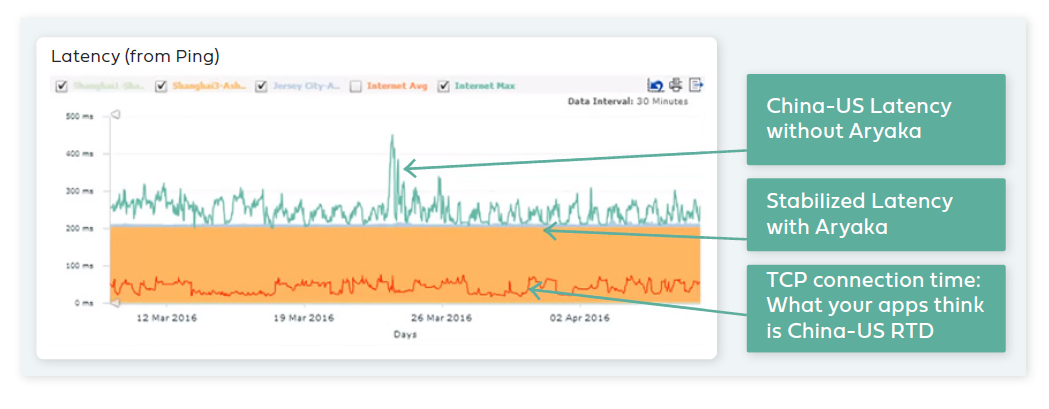Viewport: 1049px width, 409px height.
Task: Click the Latency (from Ping) title
Action: 135,57
